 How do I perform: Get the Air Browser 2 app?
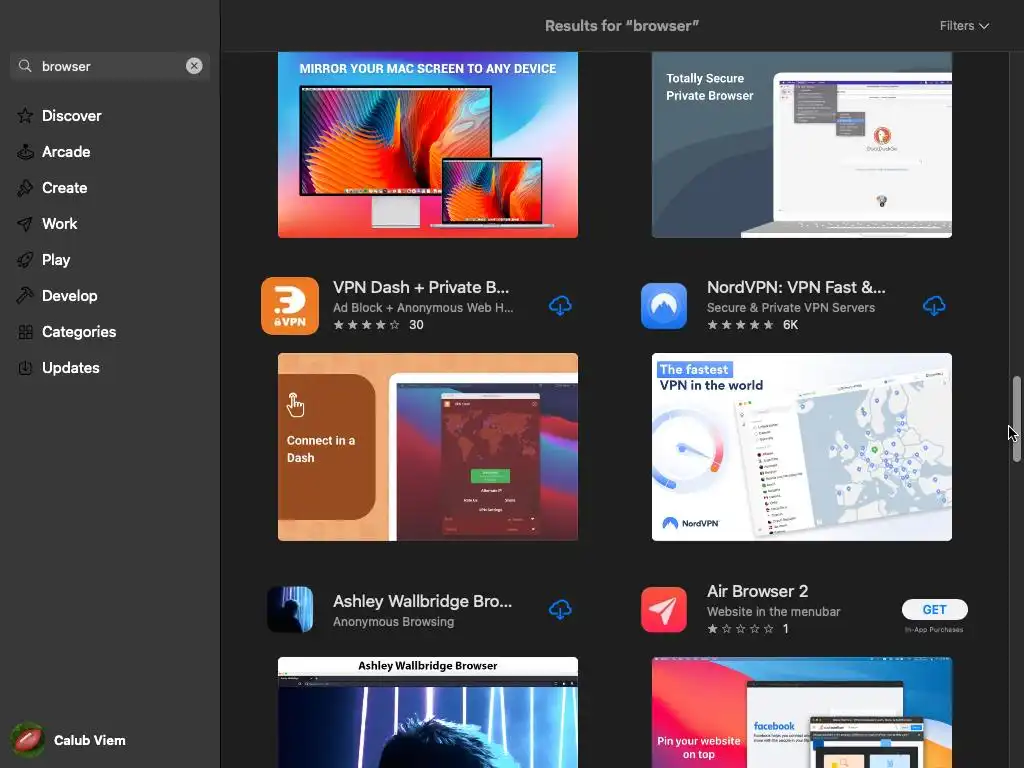pos(935,609)
